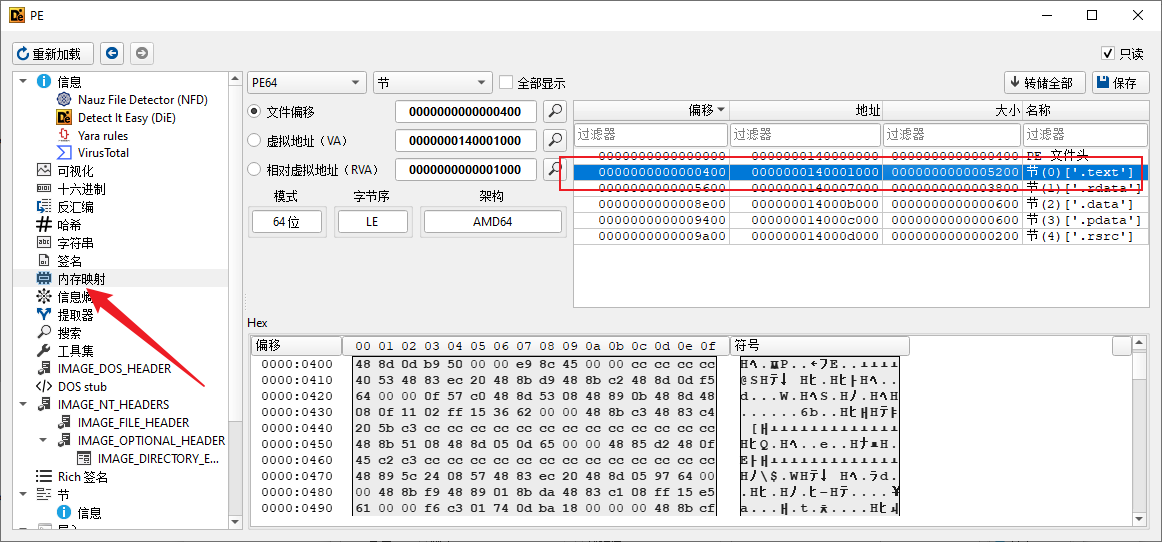Click magnifier icon next to file offset field

554,111
